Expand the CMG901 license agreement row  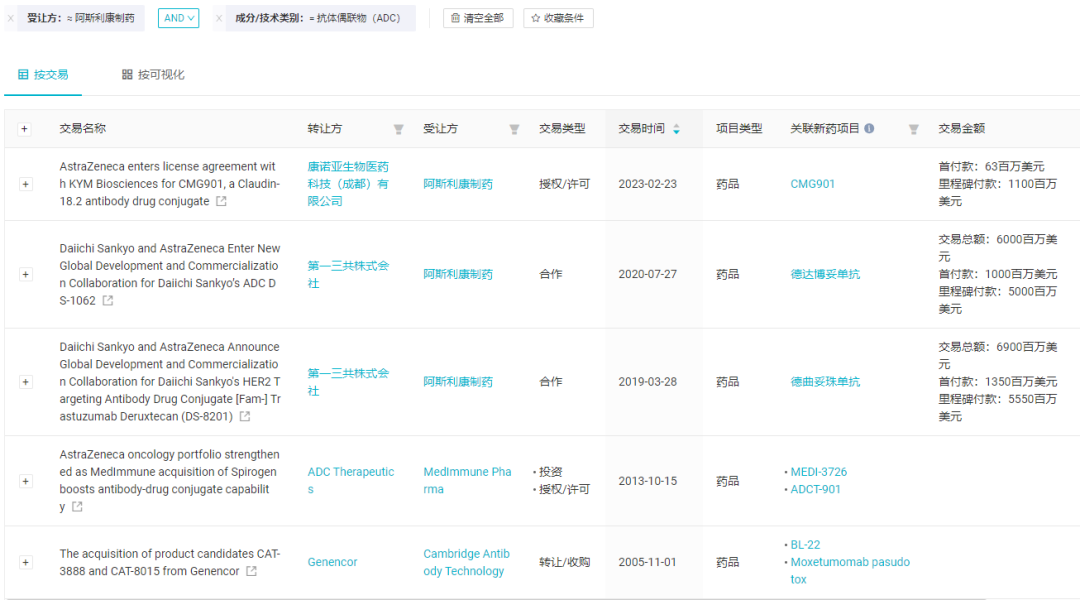click(25, 184)
